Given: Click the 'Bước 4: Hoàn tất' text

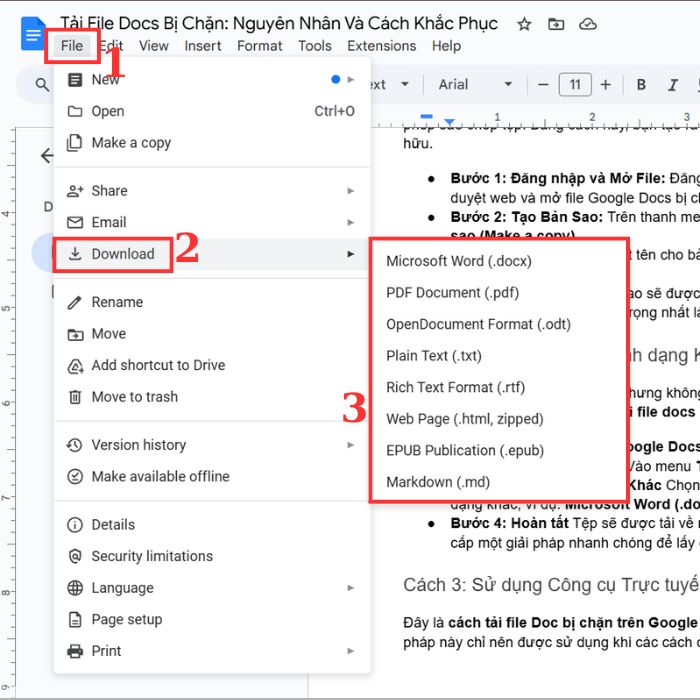Looking at the screenshot, I should click(509, 523).
